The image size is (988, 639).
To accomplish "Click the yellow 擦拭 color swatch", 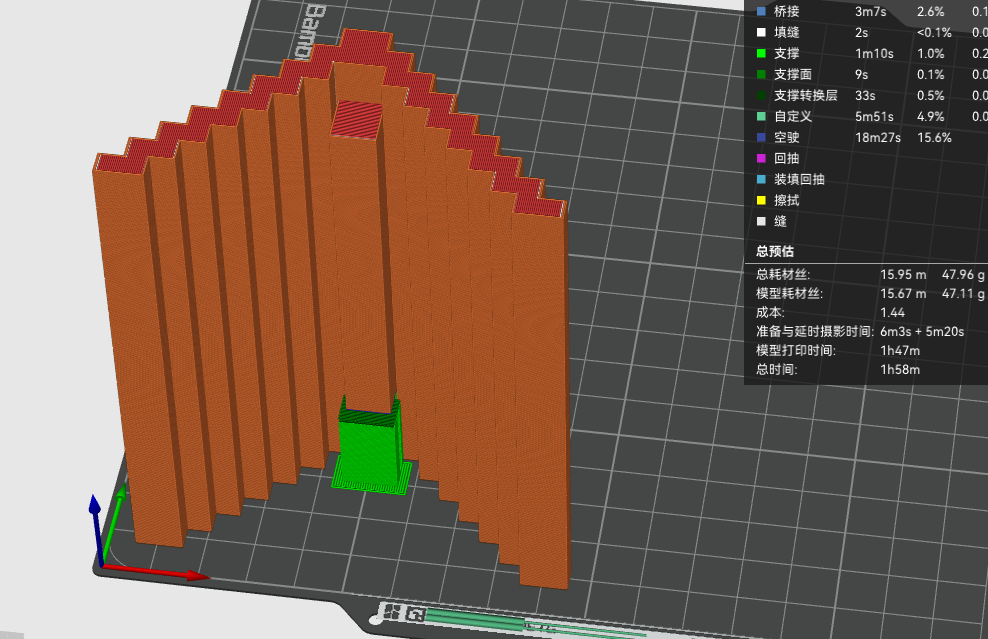I will click(x=761, y=200).
